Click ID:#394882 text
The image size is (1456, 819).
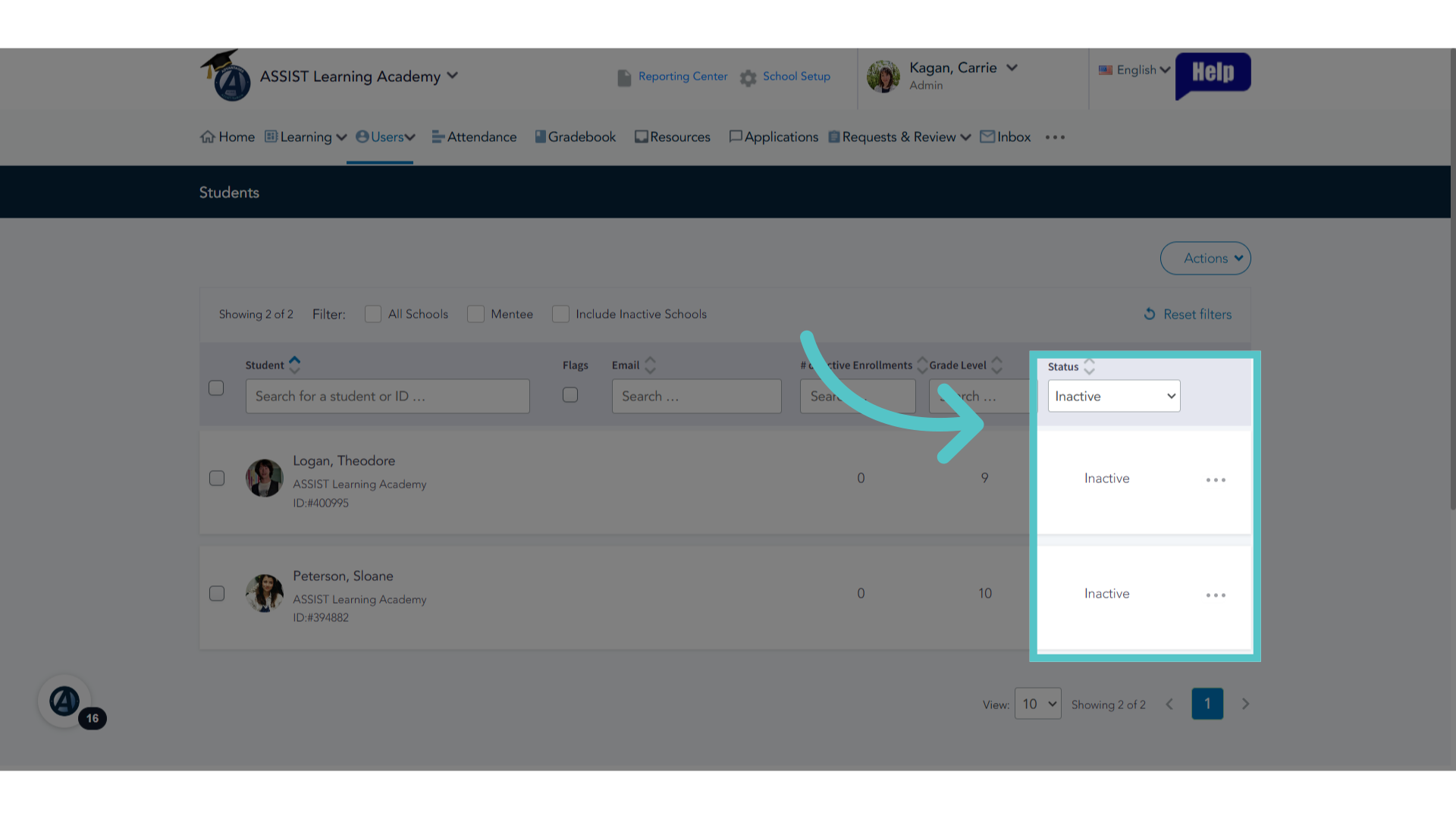[x=321, y=618]
